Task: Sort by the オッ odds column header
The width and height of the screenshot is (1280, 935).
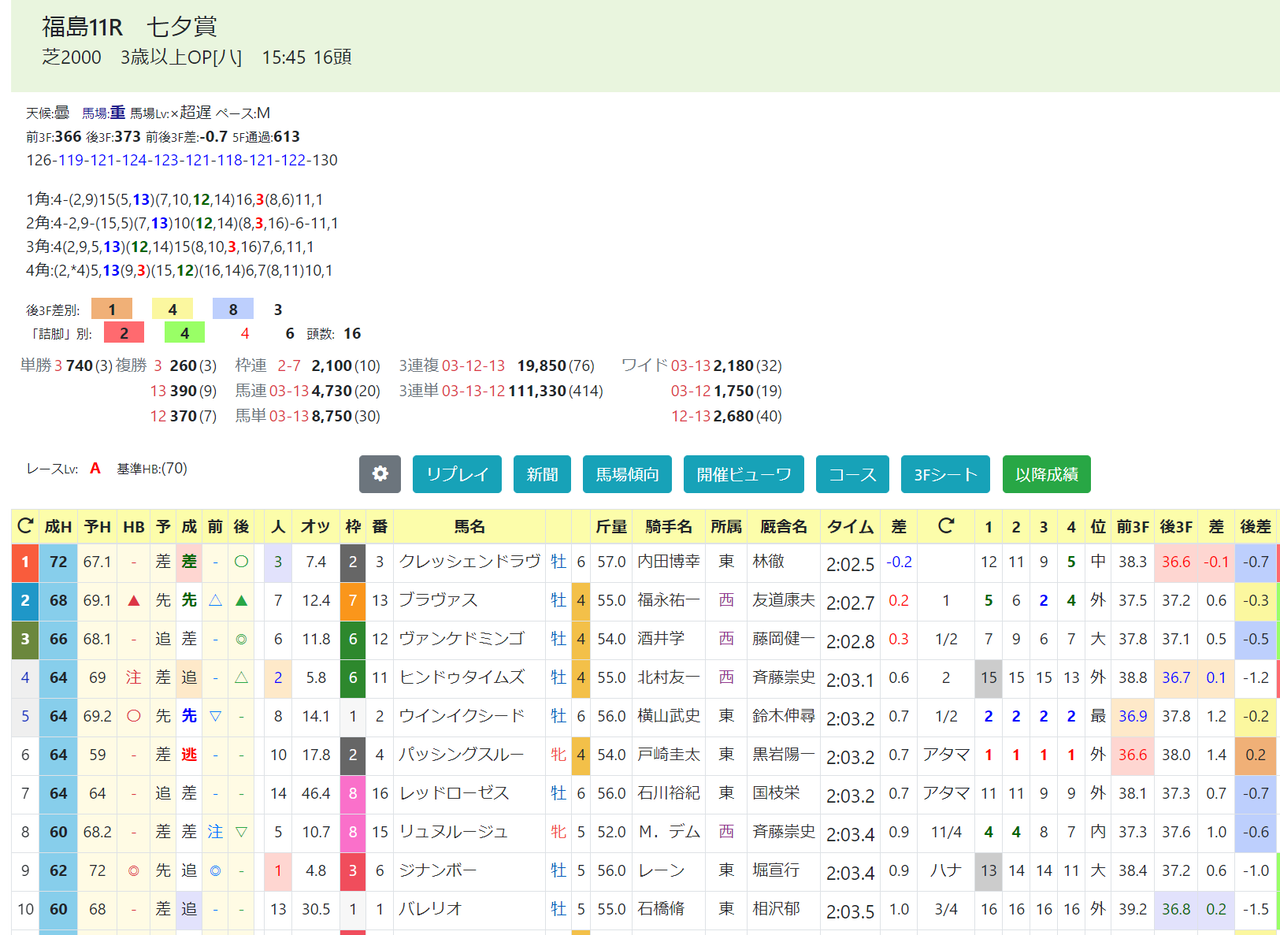Action: click(x=316, y=525)
